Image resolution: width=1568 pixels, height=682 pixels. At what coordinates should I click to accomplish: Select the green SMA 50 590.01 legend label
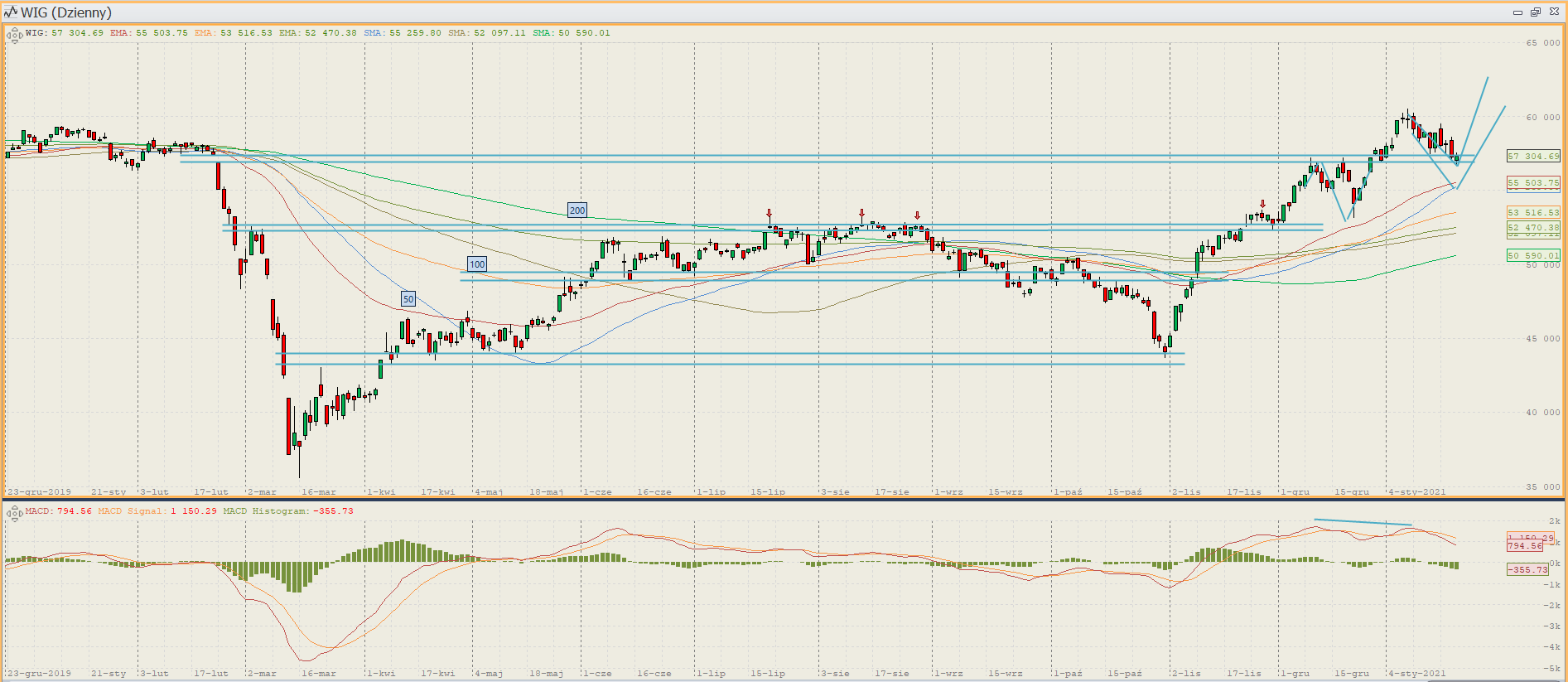pos(572,33)
